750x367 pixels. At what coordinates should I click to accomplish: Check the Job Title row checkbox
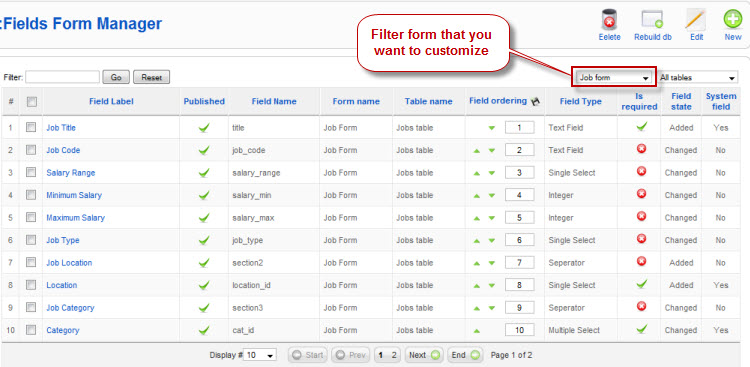[x=31, y=127]
